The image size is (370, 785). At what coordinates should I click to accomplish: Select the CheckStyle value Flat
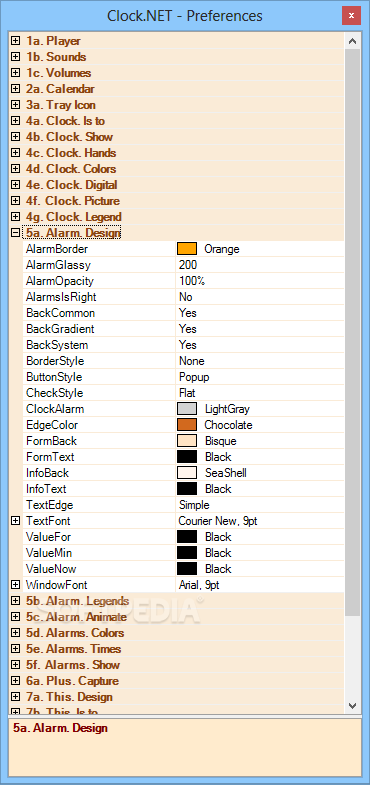point(187,393)
